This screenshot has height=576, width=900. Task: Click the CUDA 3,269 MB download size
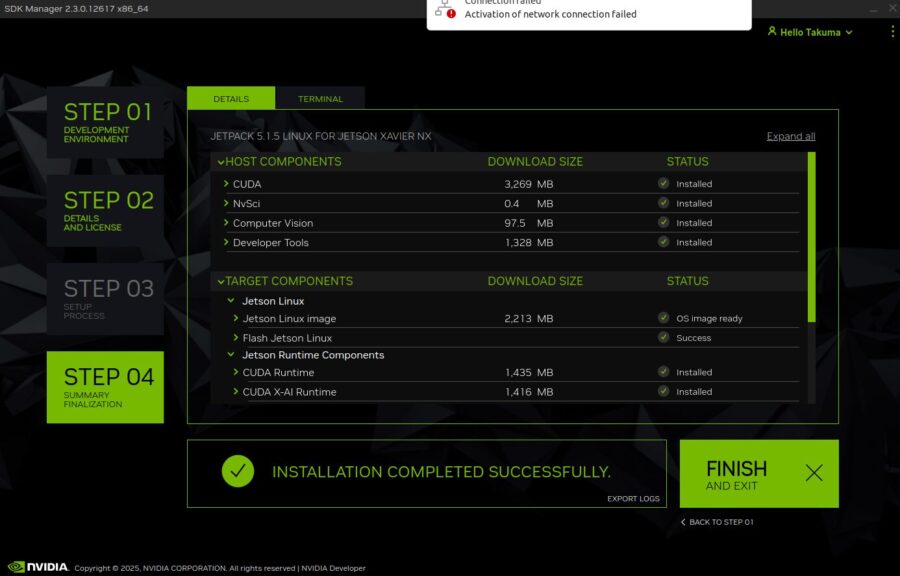pos(529,184)
